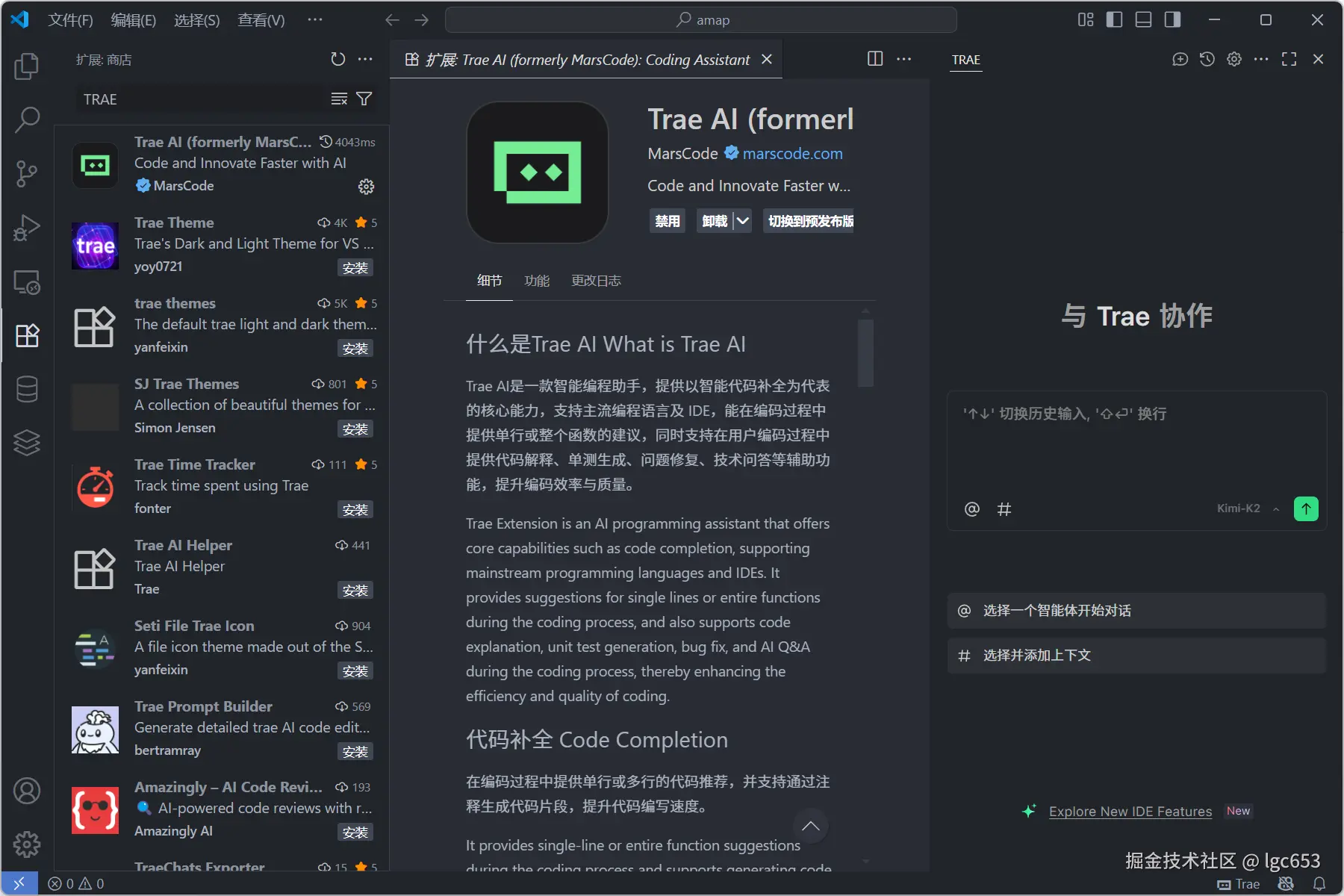Expand the uninstall dropdown arrow
1344x896 pixels.
click(742, 221)
